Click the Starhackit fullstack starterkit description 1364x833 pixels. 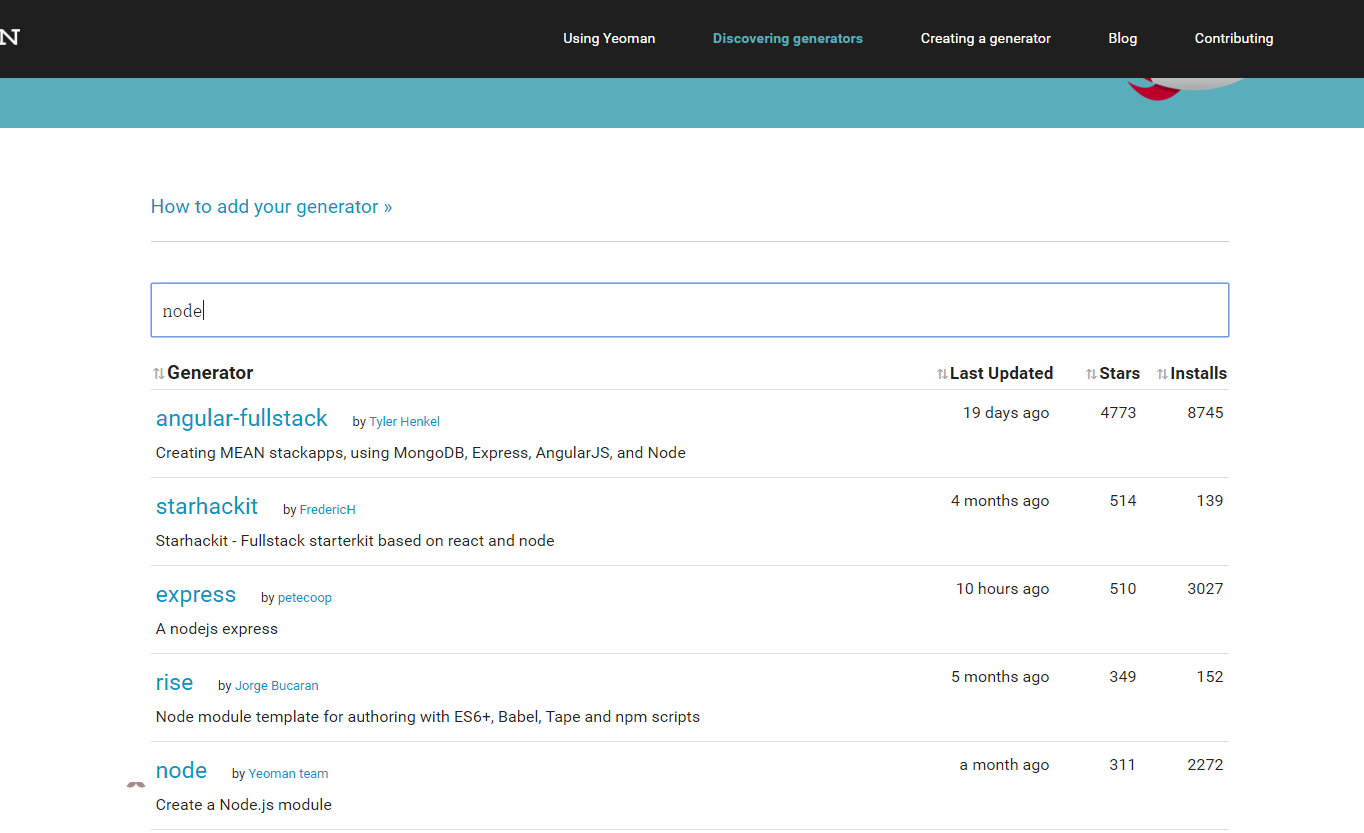point(355,541)
